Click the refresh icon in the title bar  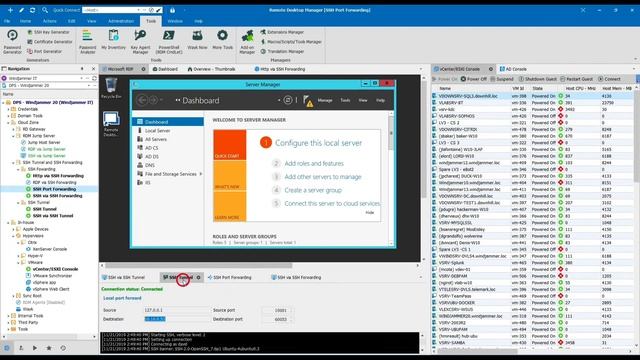pos(32,10)
